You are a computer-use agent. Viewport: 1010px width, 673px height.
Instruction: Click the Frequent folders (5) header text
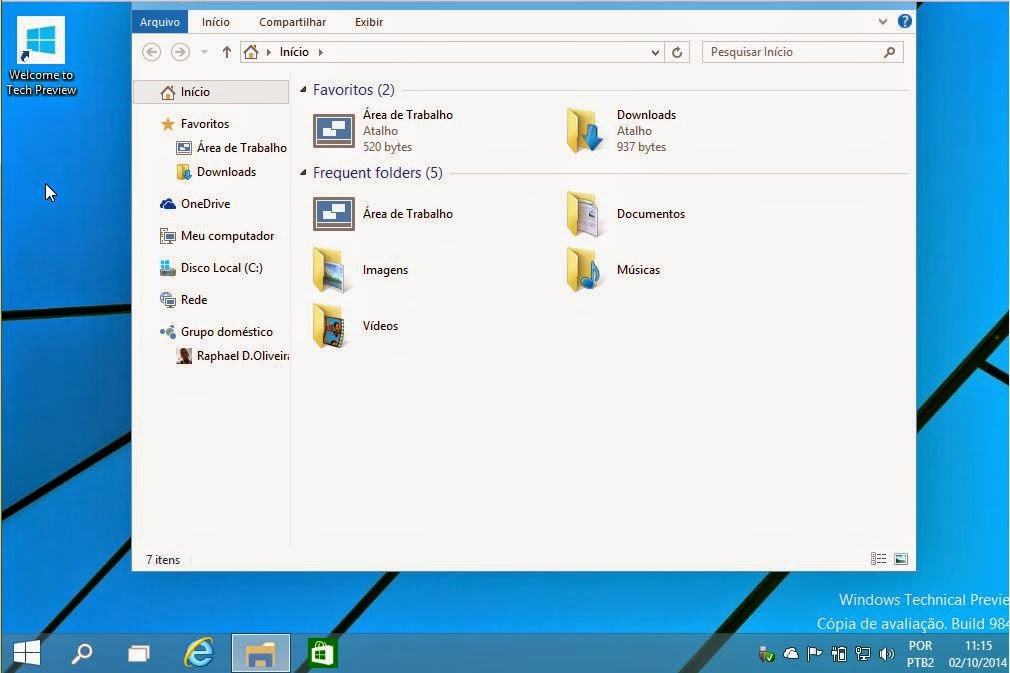coord(377,173)
